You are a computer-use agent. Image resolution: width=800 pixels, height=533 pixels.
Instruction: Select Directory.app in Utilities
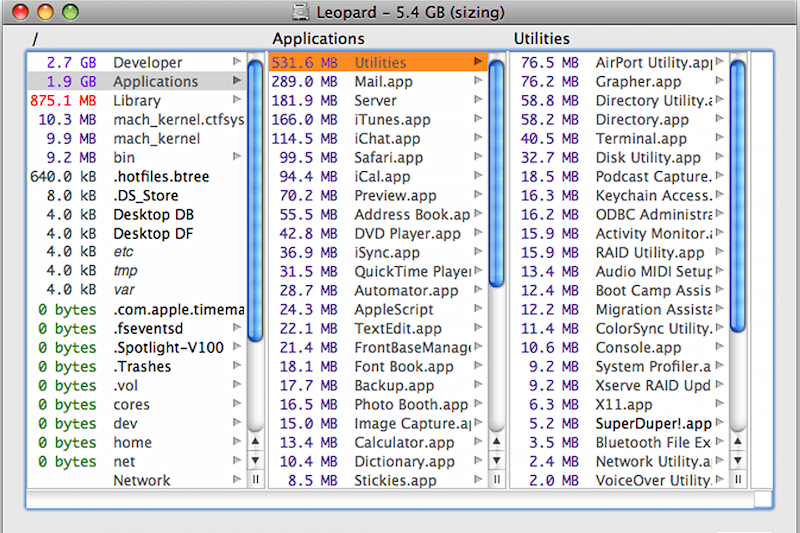coord(619,119)
